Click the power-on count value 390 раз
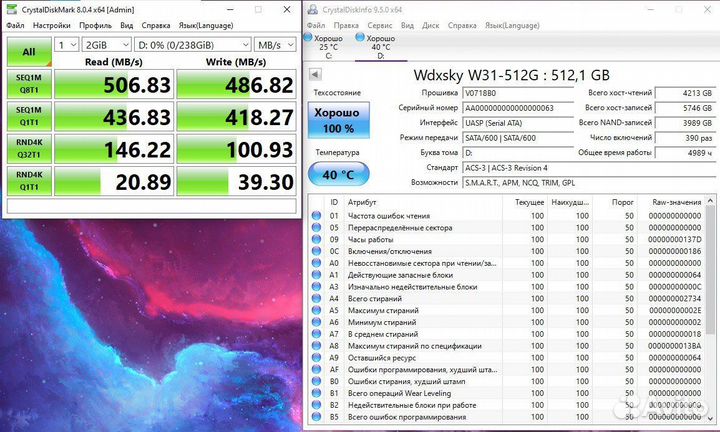720x432 pixels. tap(685, 138)
